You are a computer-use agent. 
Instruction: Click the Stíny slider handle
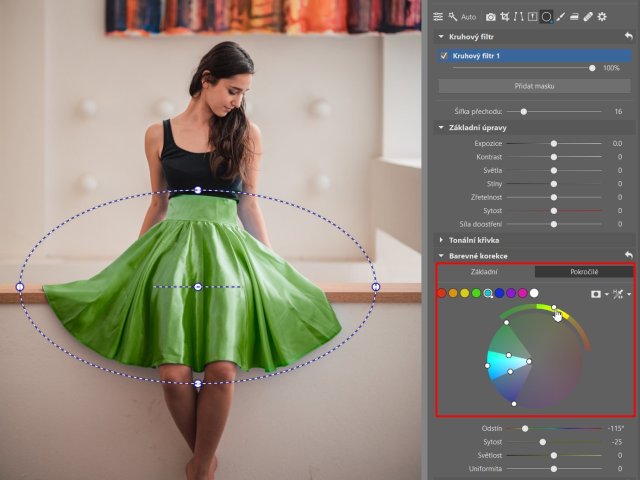point(553,184)
